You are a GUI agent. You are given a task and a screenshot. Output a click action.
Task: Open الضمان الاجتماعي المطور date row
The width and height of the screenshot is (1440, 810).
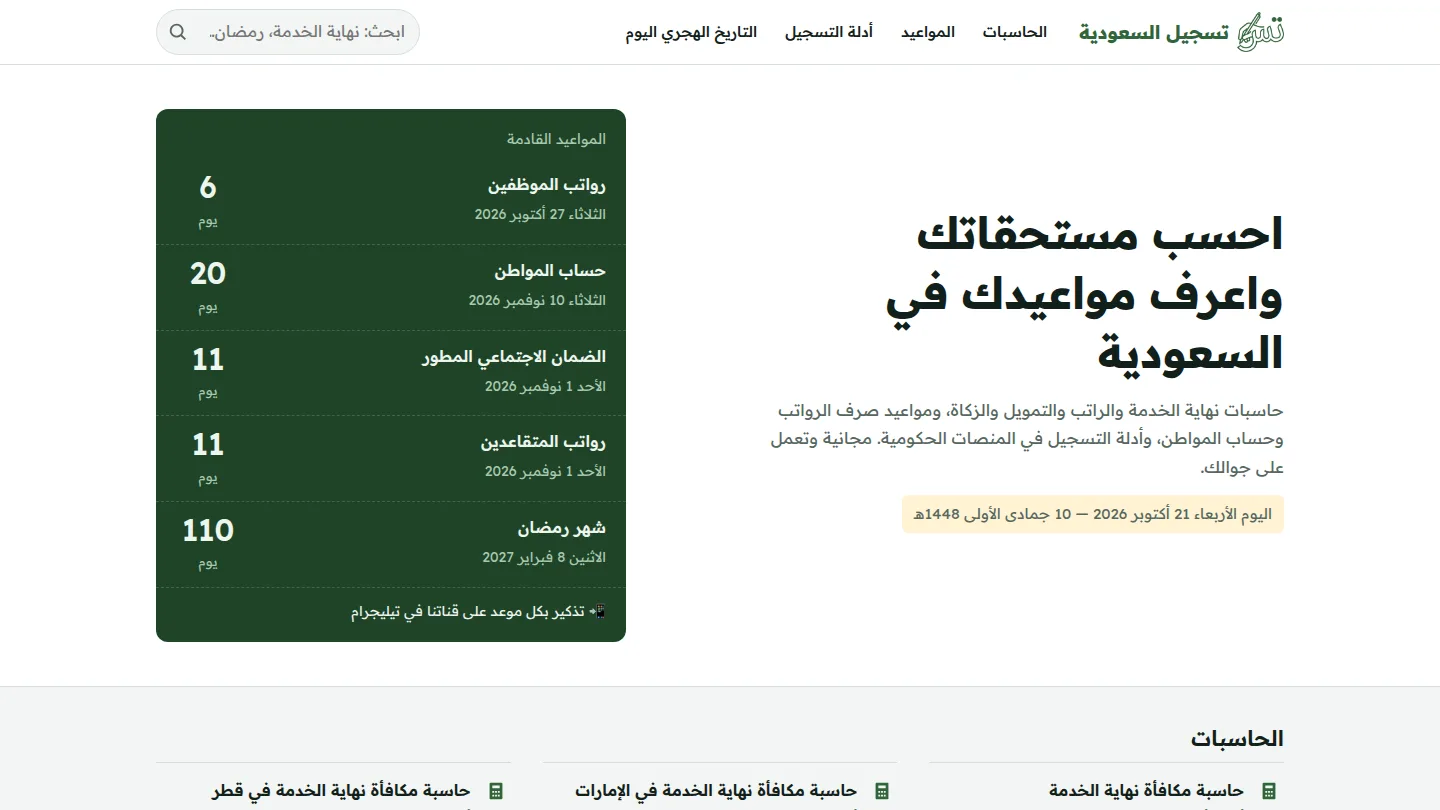[x=391, y=373]
